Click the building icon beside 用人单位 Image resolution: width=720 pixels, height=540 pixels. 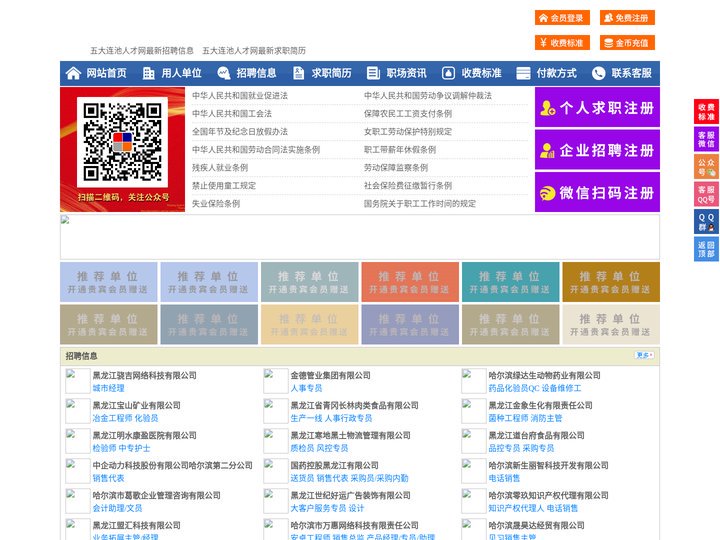pos(148,73)
